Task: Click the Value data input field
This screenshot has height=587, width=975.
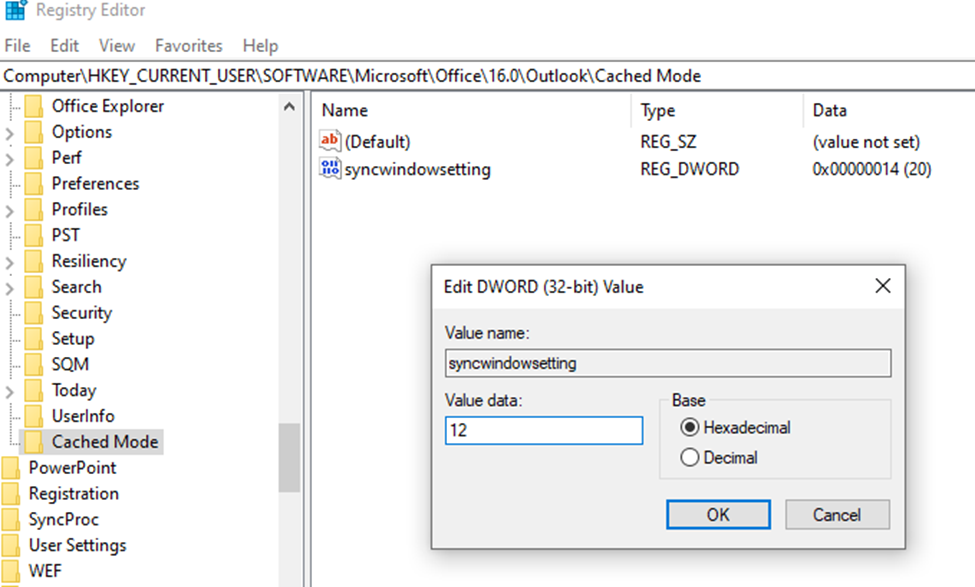Action: tap(544, 430)
